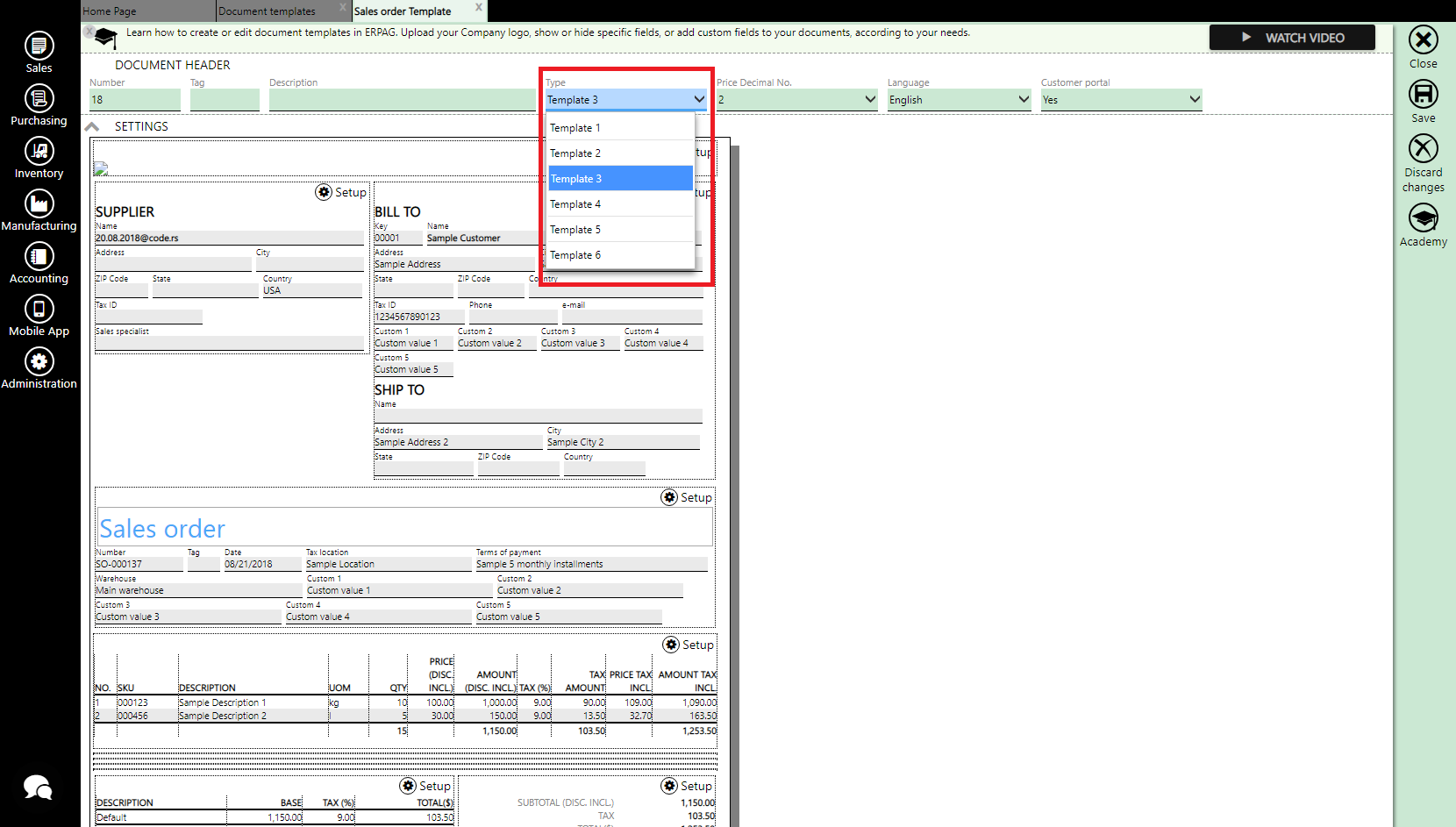The image size is (1456, 827).
Task: Choose Template 6 from Type list
Action: pos(621,255)
